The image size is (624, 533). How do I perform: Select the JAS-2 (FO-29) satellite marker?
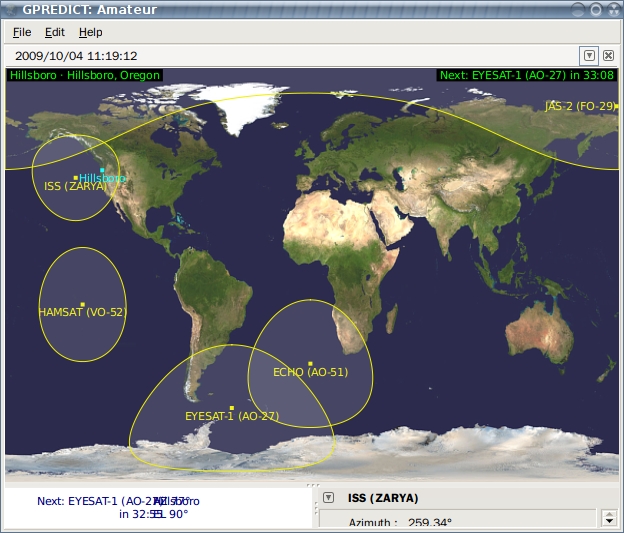[617, 105]
